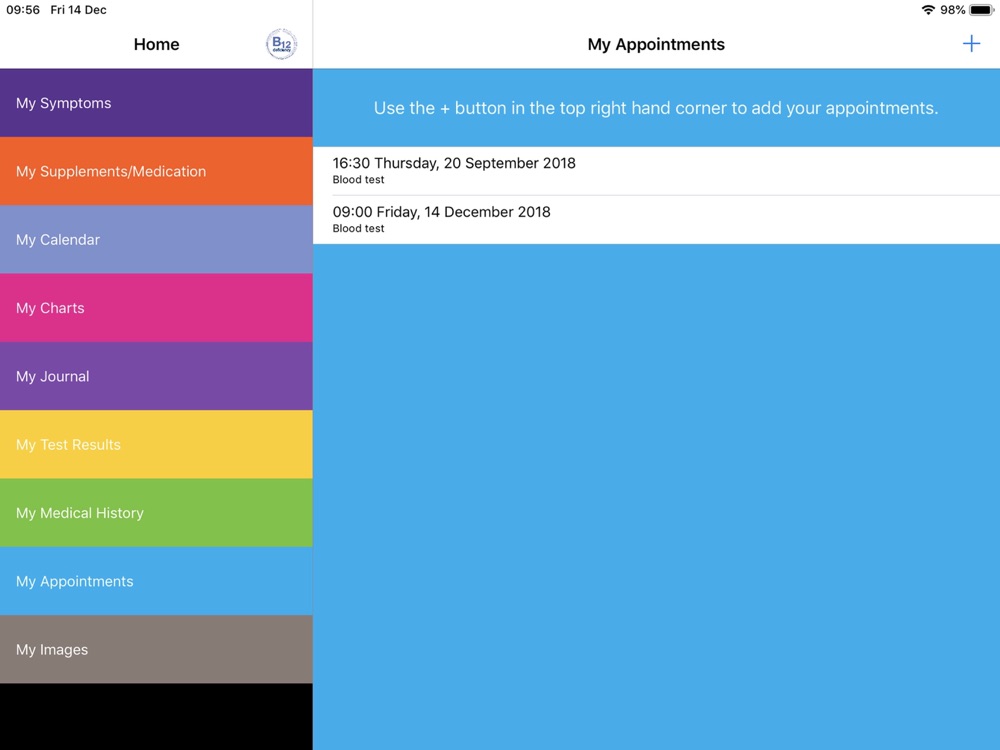
Task: Open My Supplements/Medication section
Action: (156, 171)
